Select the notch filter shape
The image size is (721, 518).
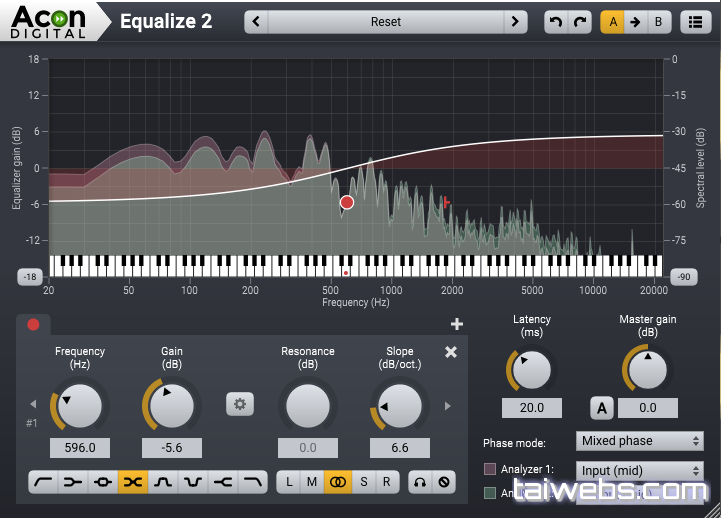click(192, 482)
